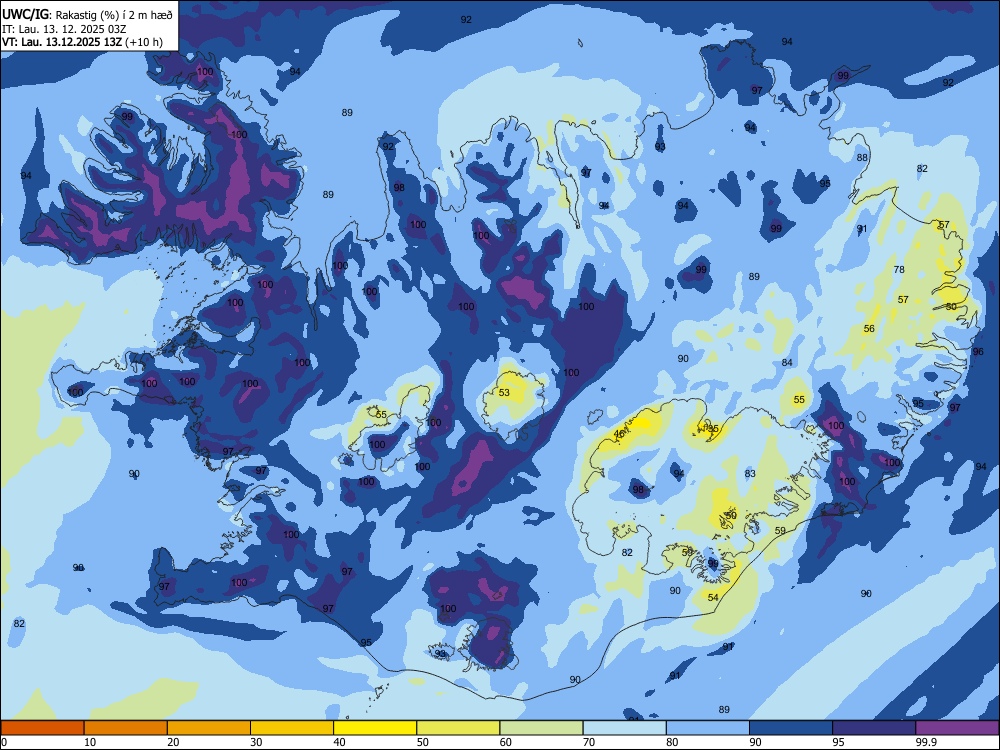Click the legend tick label 70
Image resolution: width=1000 pixels, height=750 pixels.
coord(589,742)
